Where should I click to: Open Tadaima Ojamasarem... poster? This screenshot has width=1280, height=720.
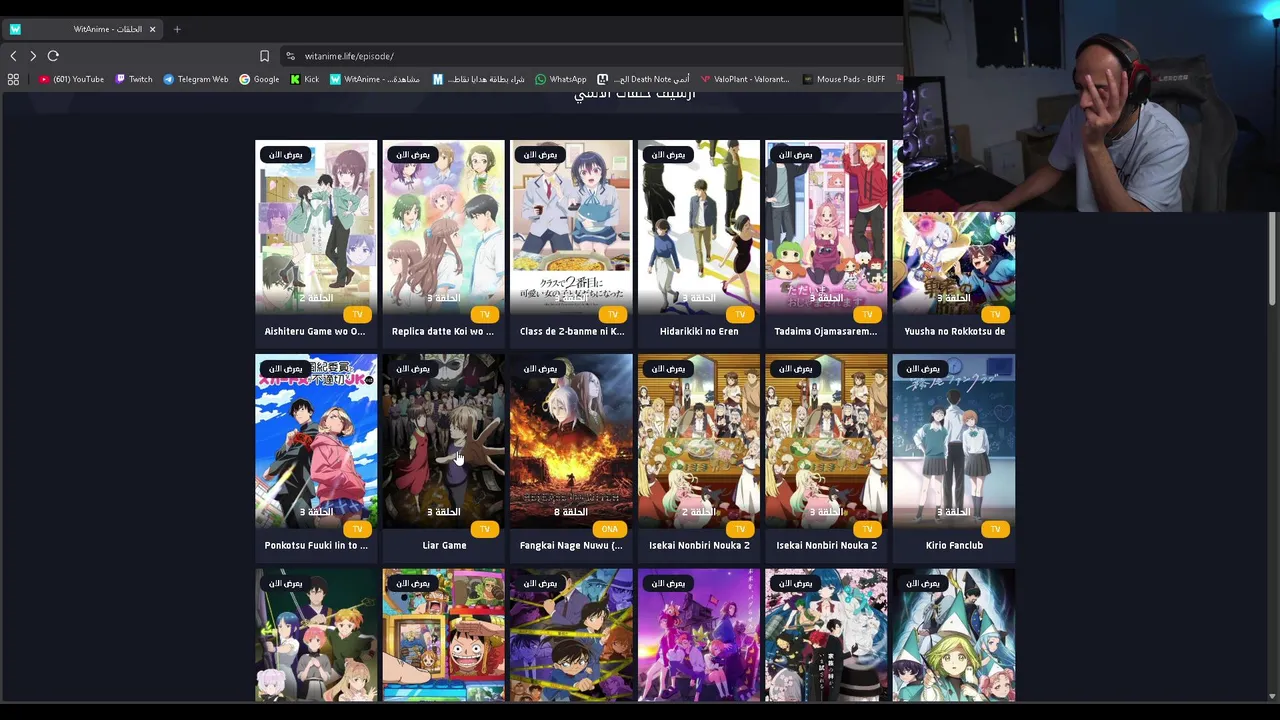[826, 227]
